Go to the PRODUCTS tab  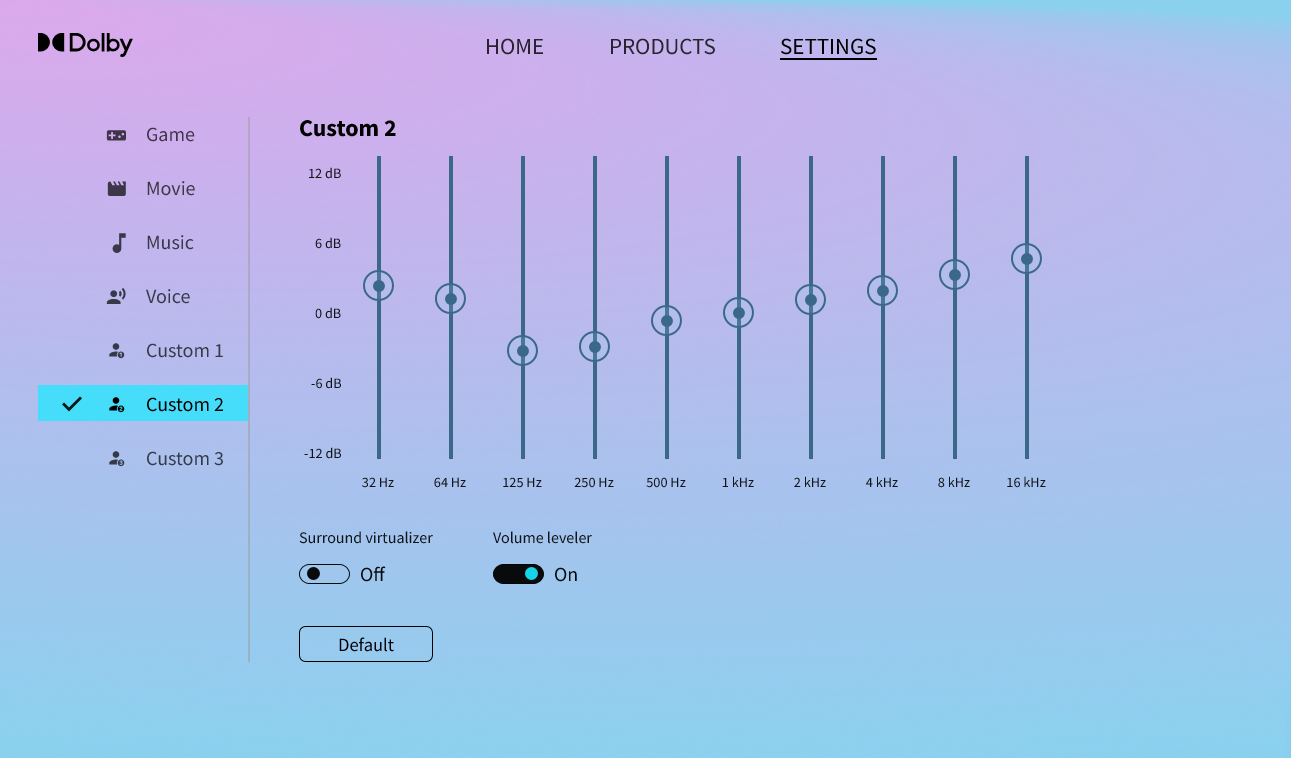tap(662, 47)
